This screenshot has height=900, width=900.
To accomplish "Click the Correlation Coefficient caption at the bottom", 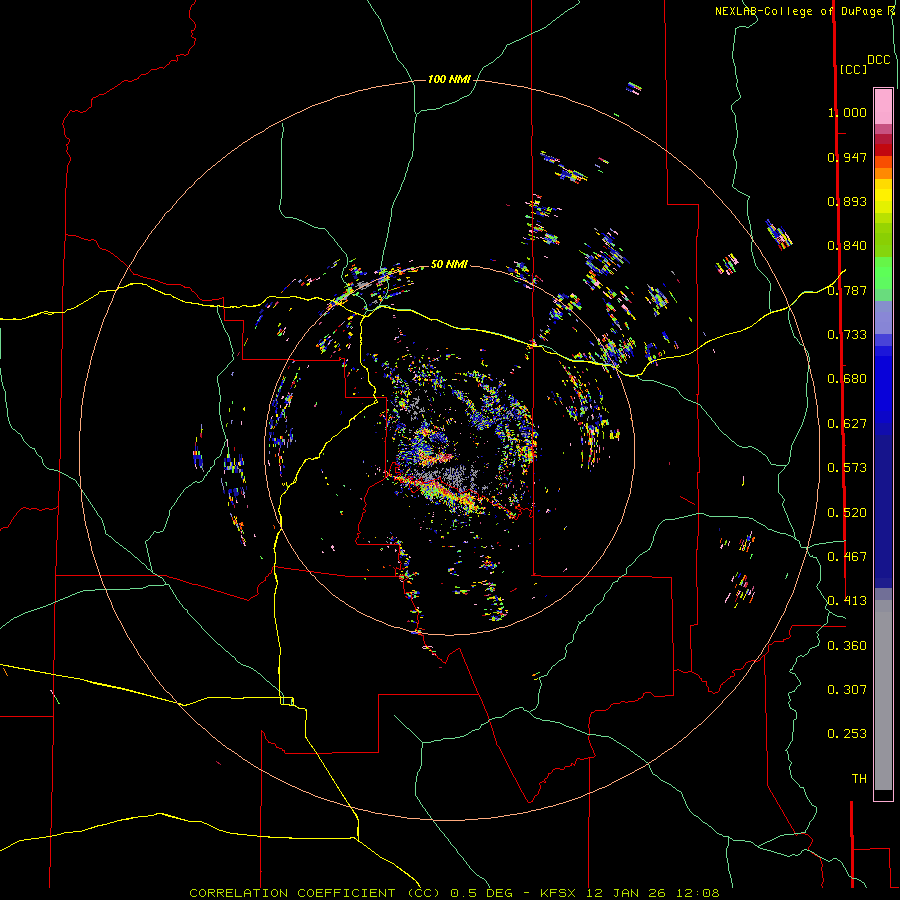I will [x=454, y=893].
